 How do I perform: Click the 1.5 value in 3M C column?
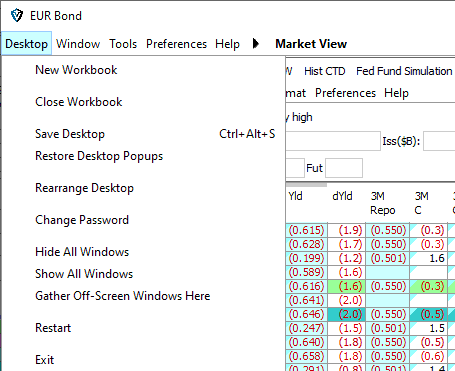pyautogui.click(x=428, y=328)
